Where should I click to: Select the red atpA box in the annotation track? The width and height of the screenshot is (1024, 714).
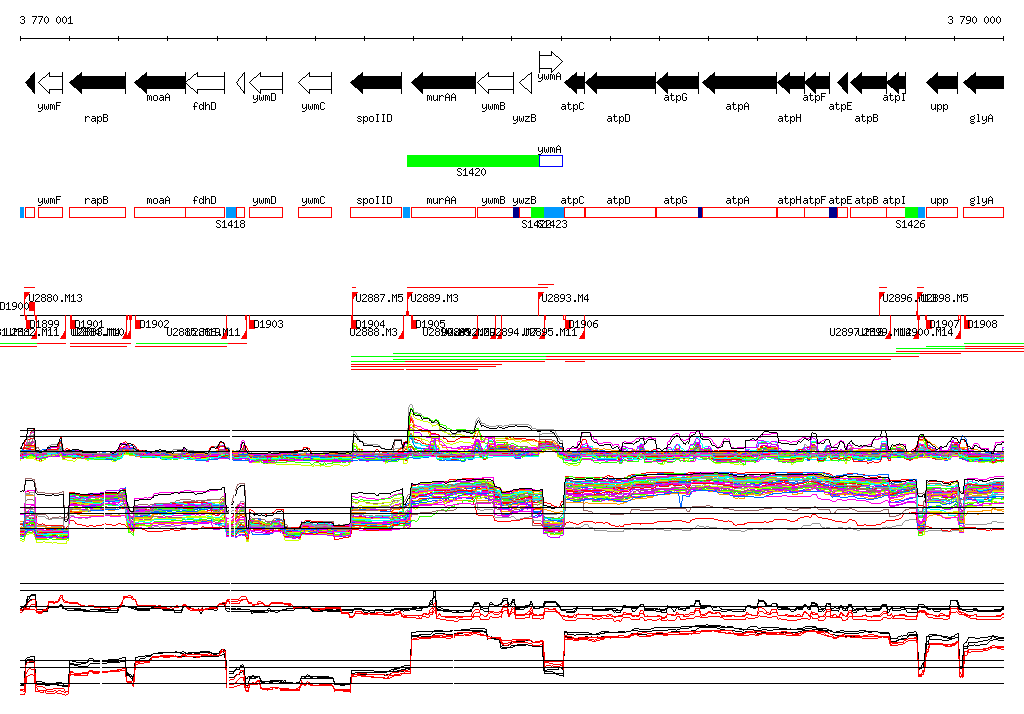point(739,212)
